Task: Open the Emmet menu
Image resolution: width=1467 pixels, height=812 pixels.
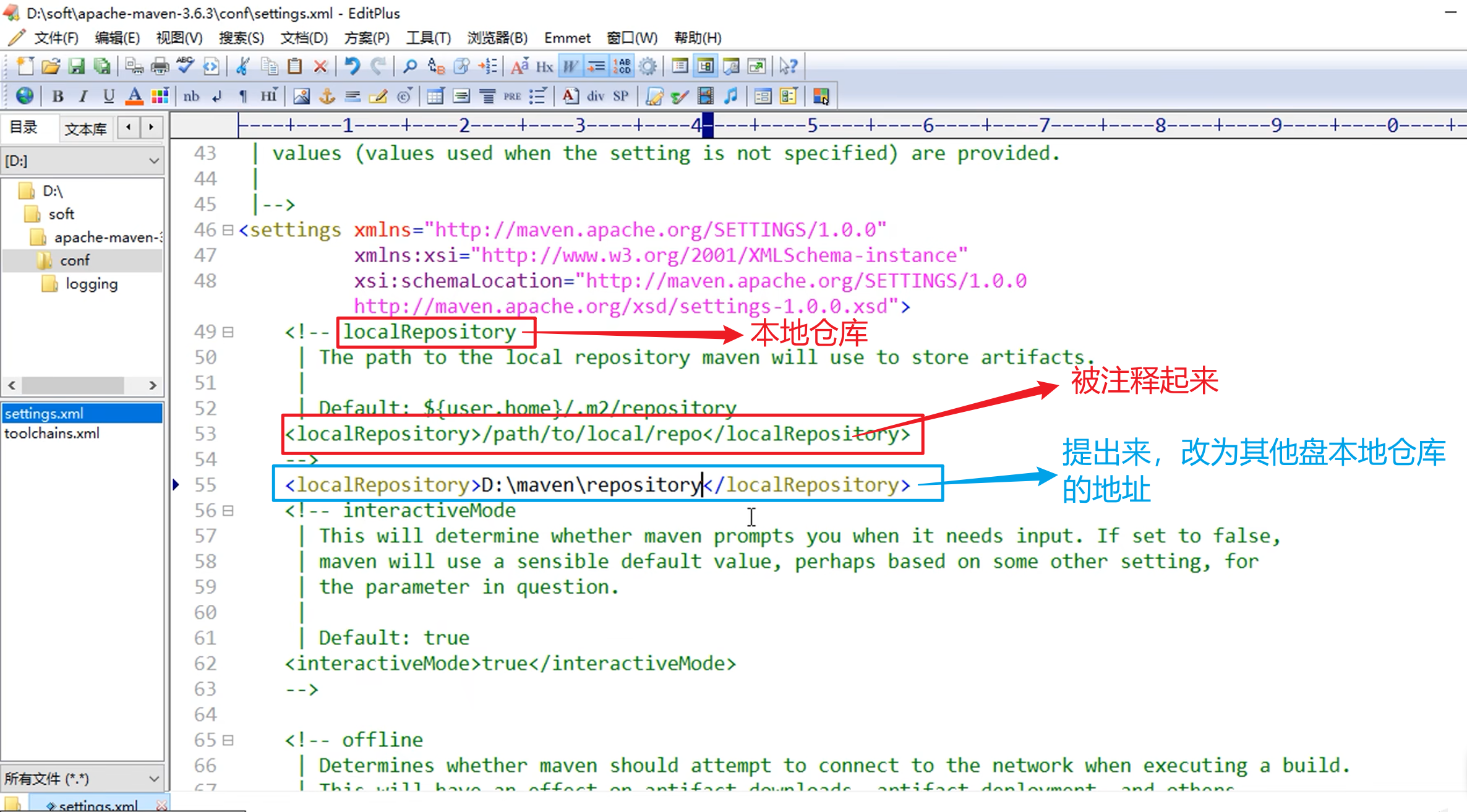Action: coord(567,38)
